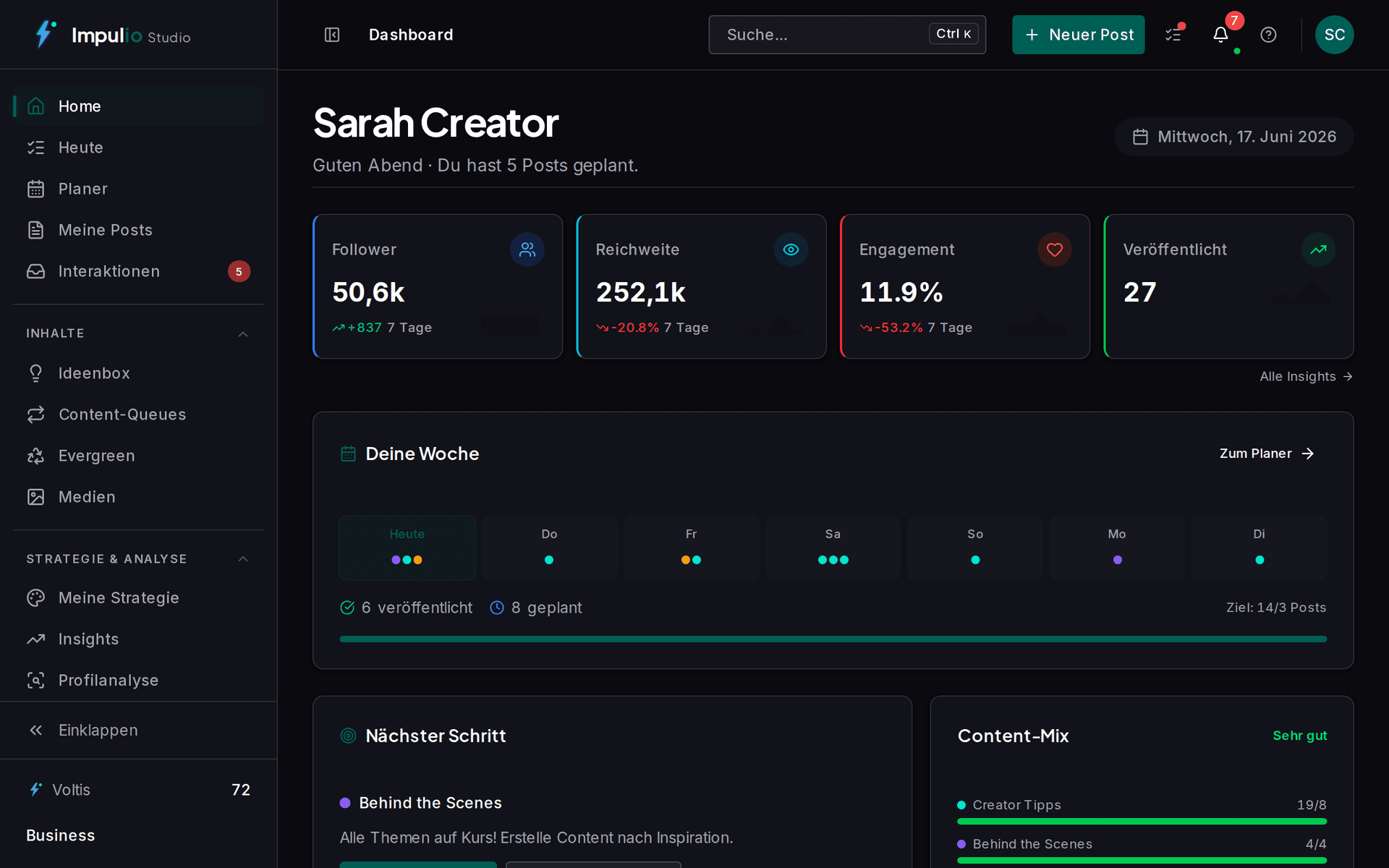This screenshot has height=868, width=1389.
Task: Click the Voltis balance 72
Action: point(241,790)
